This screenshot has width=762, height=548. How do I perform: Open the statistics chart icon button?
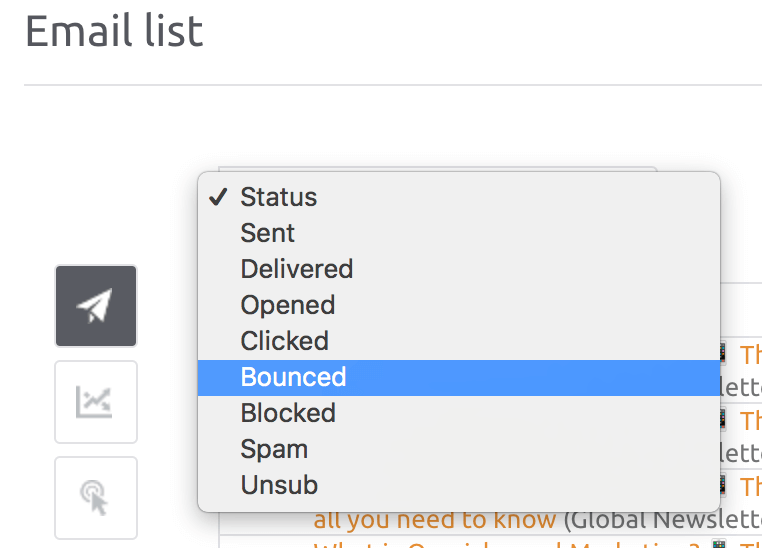(x=96, y=402)
